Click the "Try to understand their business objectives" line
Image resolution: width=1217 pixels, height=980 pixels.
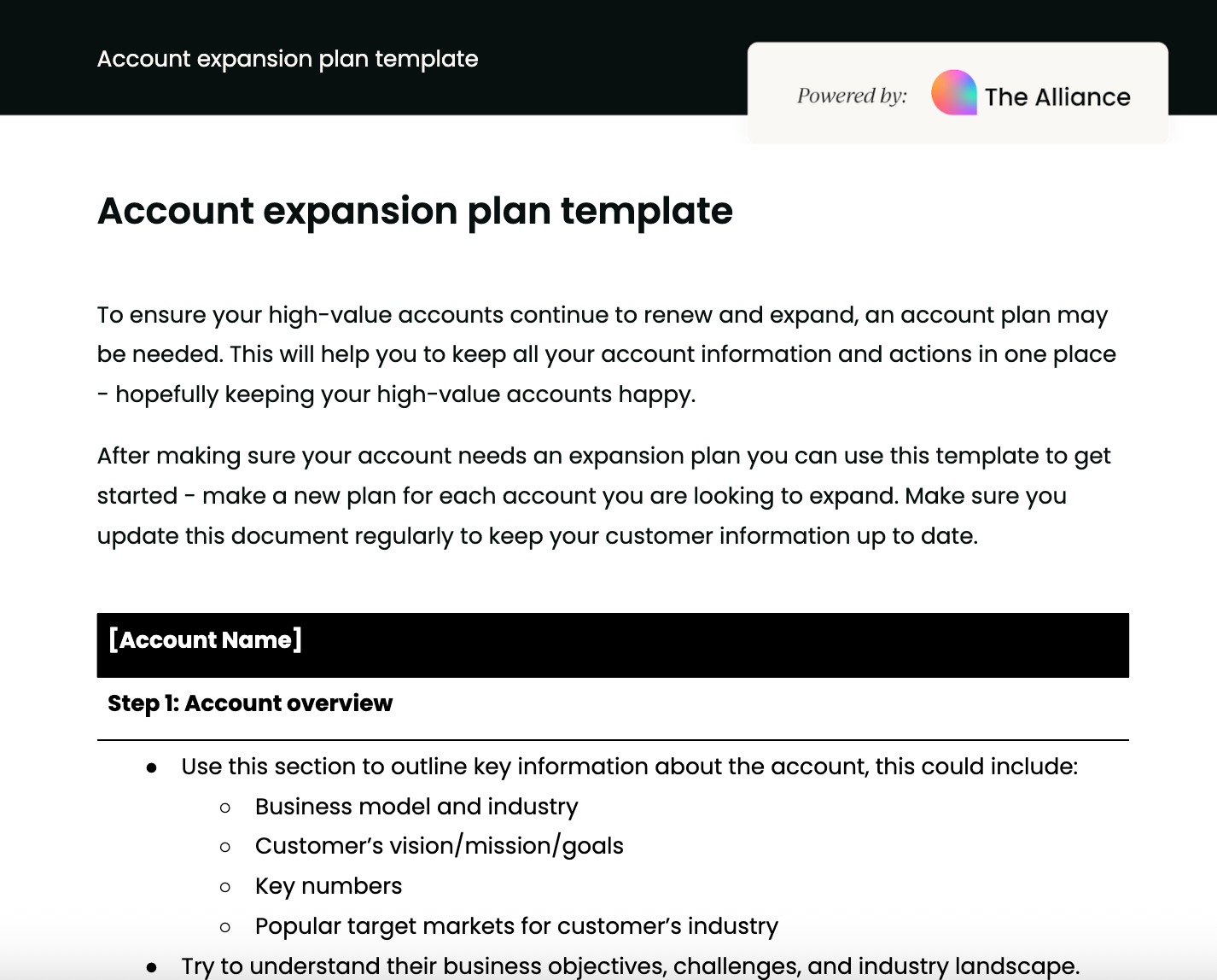click(630, 966)
